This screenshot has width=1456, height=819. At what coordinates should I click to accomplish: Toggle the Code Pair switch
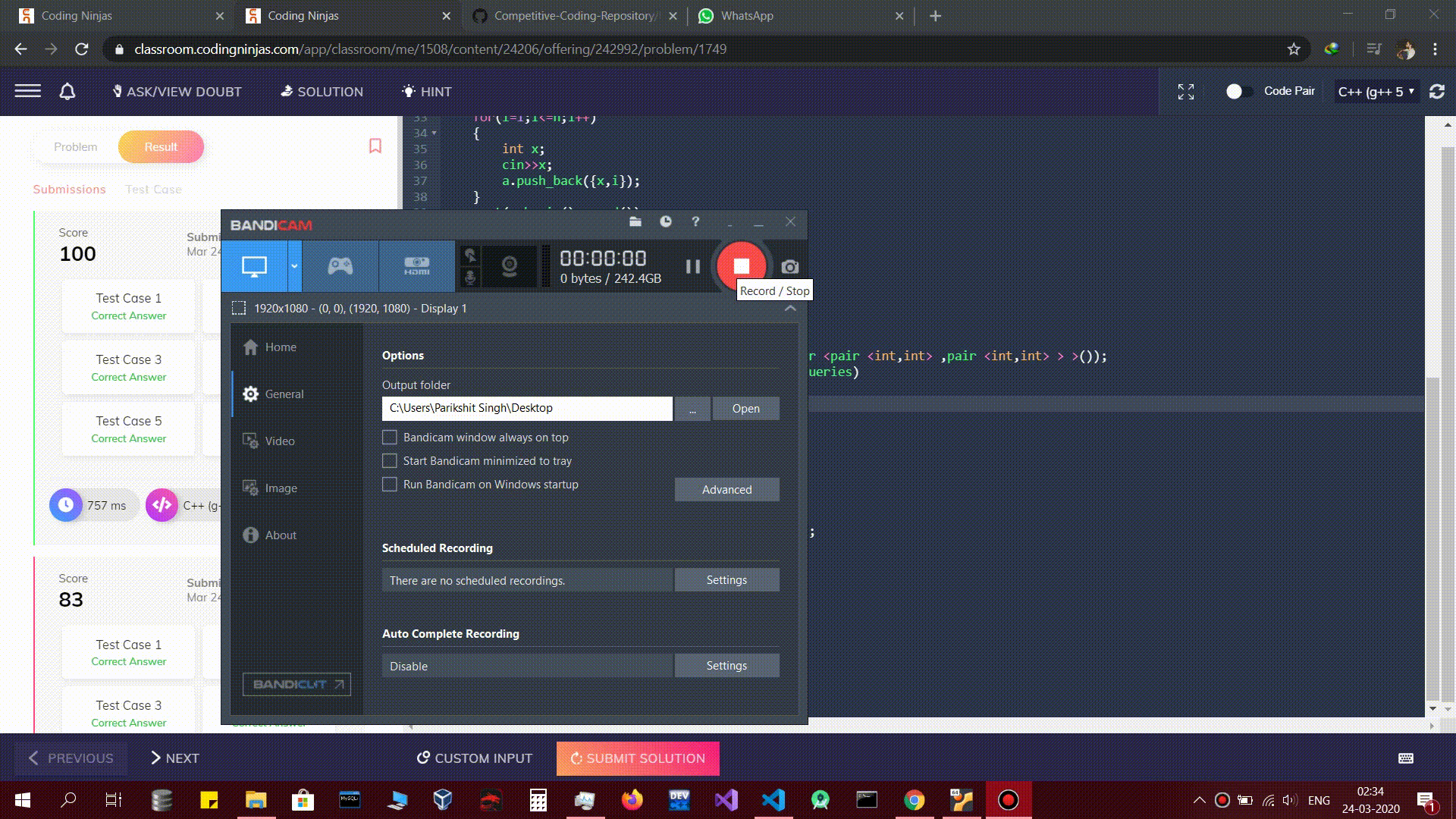pyautogui.click(x=1238, y=92)
